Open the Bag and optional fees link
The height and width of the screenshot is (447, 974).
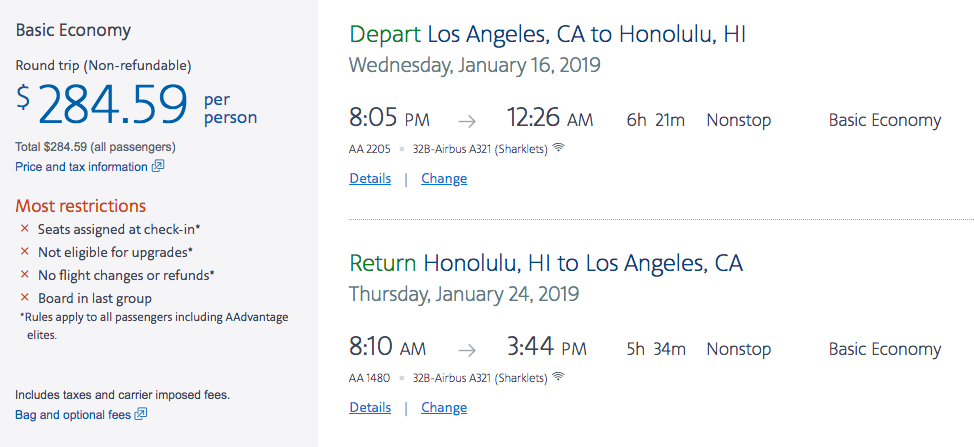click(x=73, y=414)
